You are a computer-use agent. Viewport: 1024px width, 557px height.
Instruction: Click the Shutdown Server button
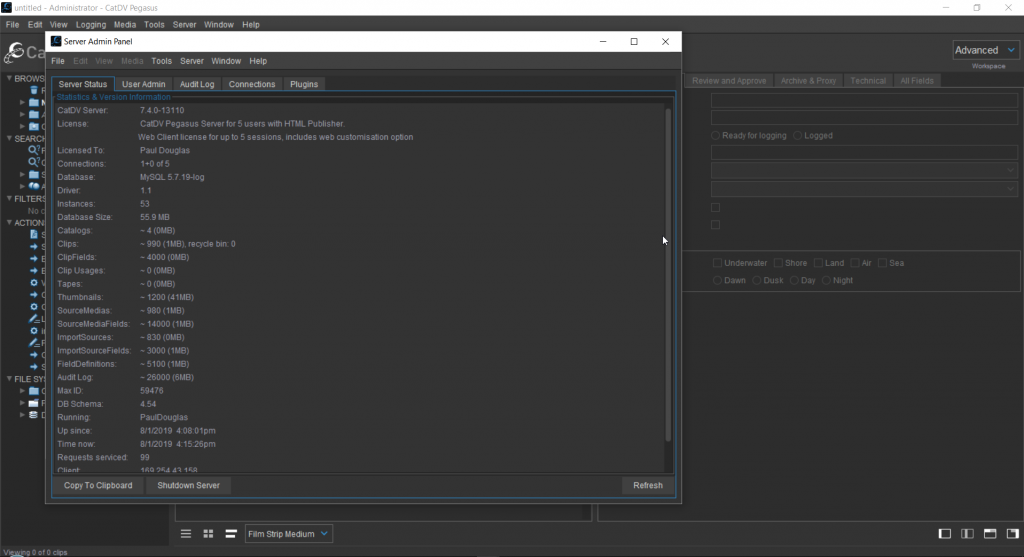point(189,485)
